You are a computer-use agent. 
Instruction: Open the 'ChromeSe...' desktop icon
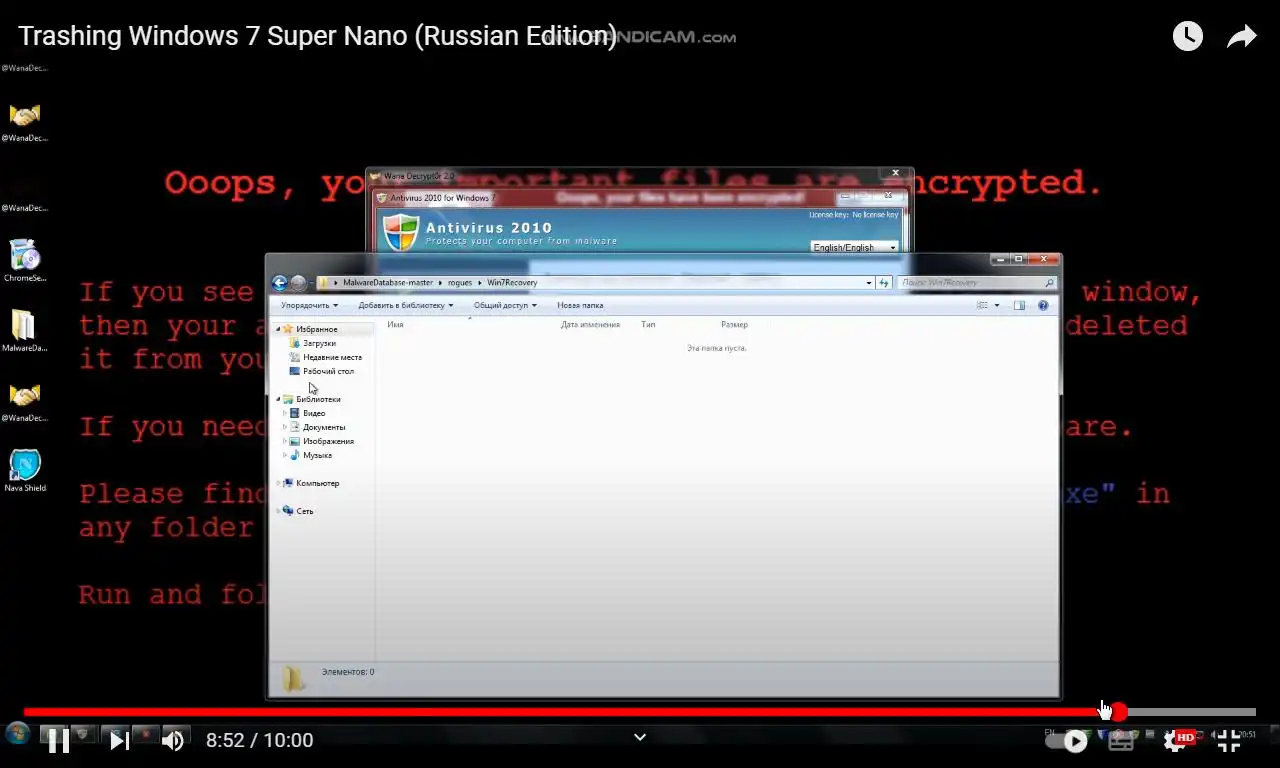pos(24,262)
